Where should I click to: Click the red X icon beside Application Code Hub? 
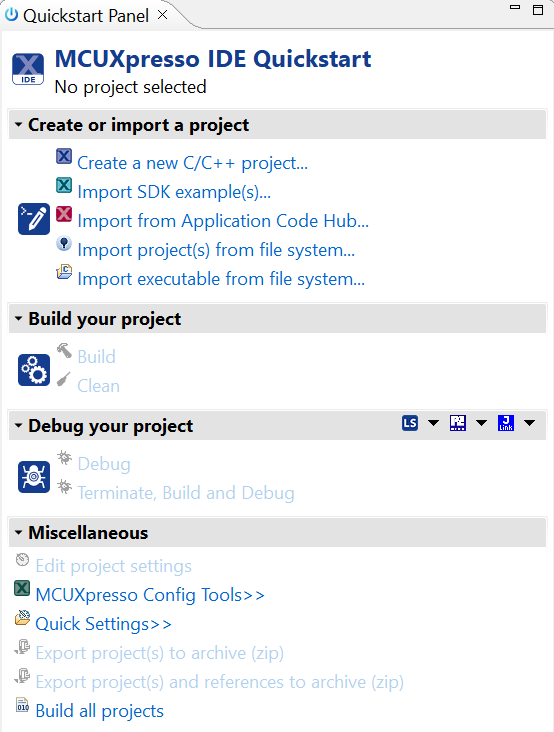(x=64, y=214)
